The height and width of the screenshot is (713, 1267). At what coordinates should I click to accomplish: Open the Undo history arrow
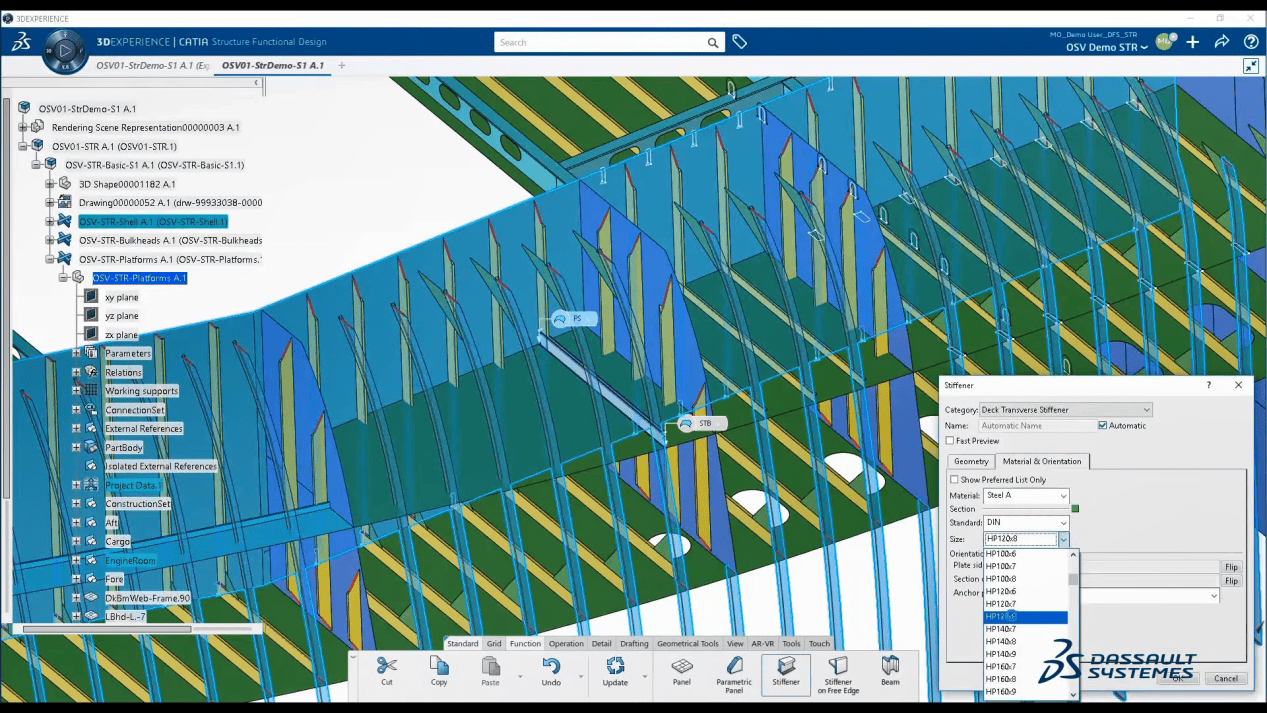(581, 677)
